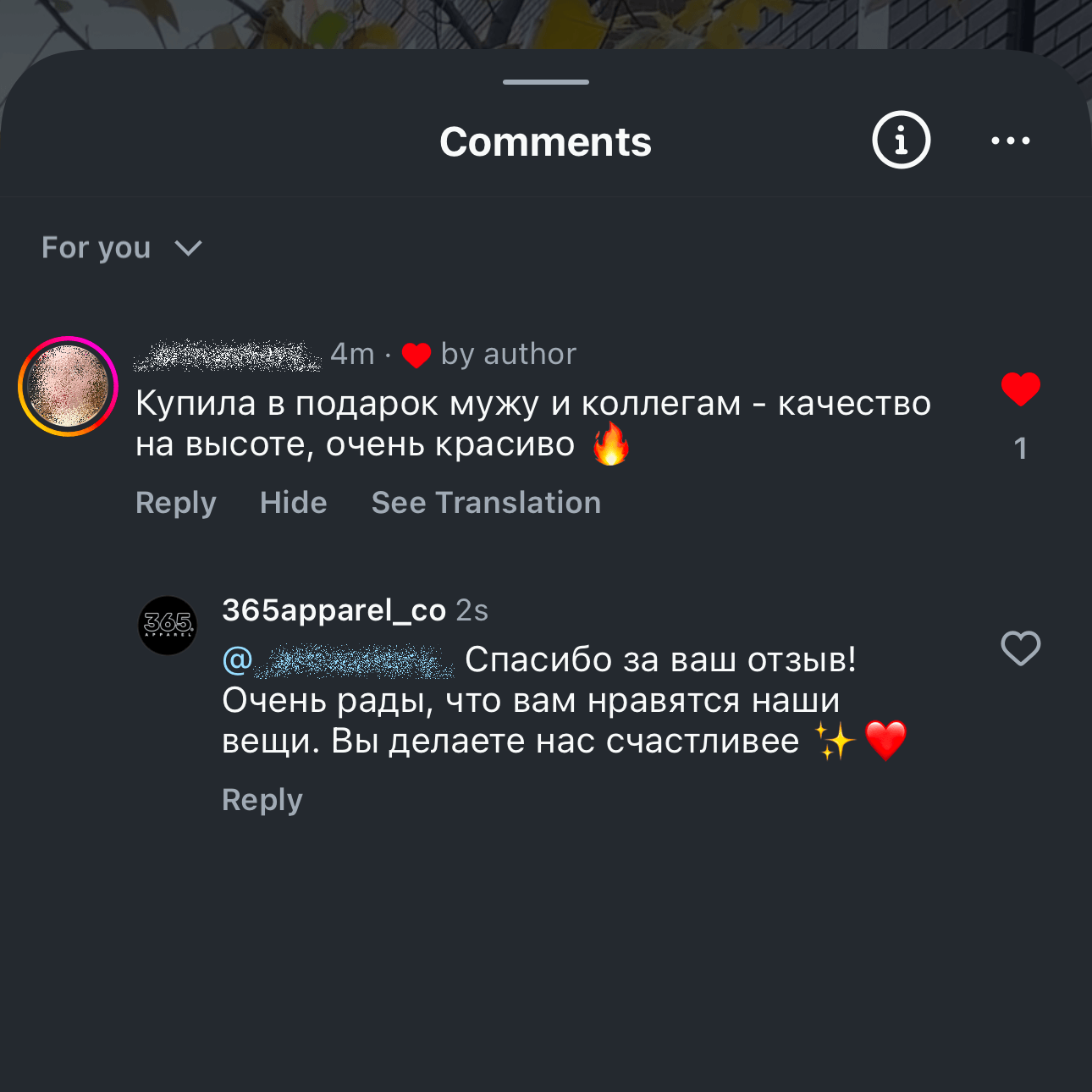Image resolution: width=1092 pixels, height=1092 pixels.
Task: Like the 365apparel_co reply
Action: (x=1020, y=649)
